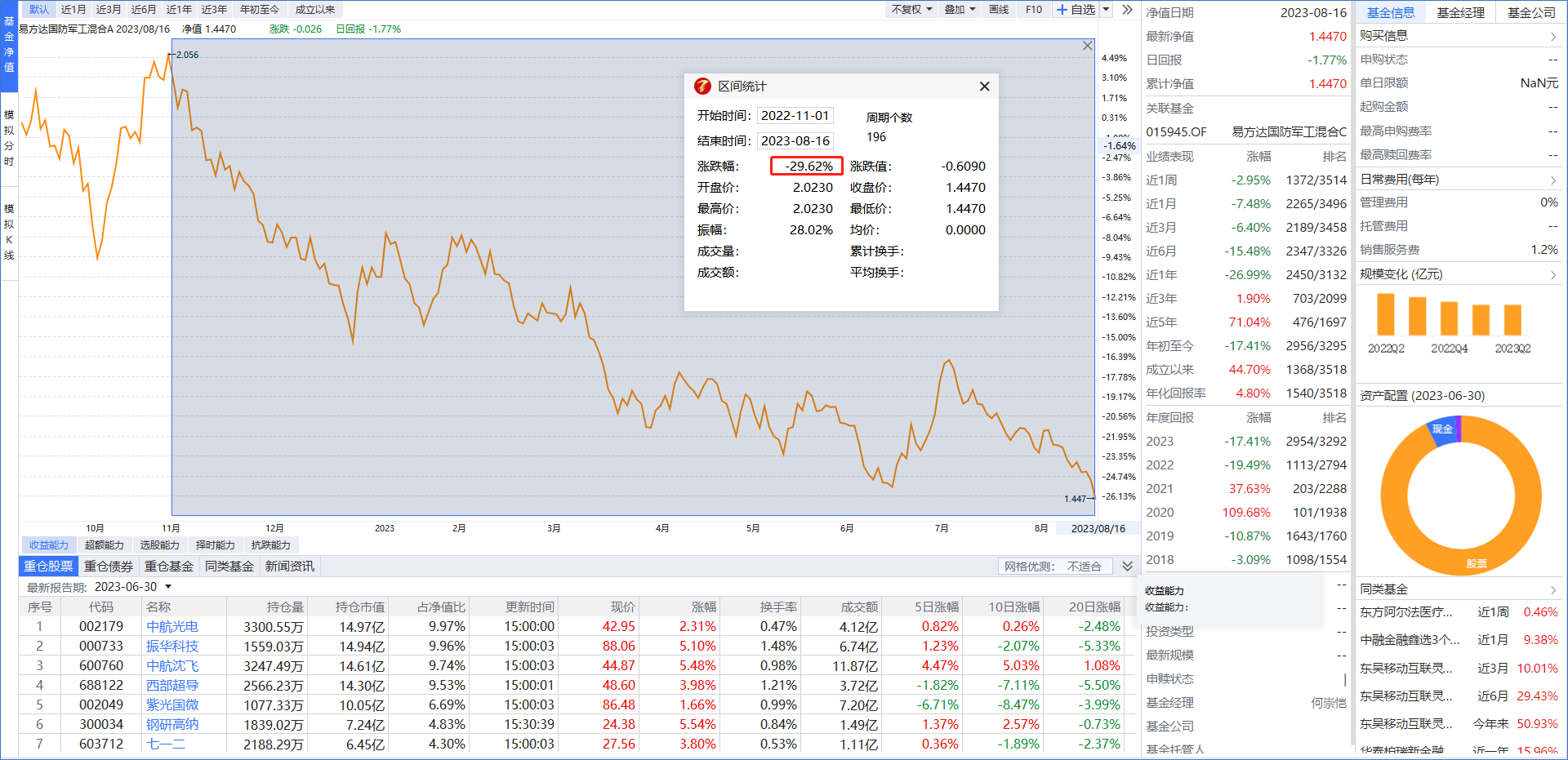Switch to the 基金经理 tab
Screen dimensions: 1568x760
pos(1460,12)
